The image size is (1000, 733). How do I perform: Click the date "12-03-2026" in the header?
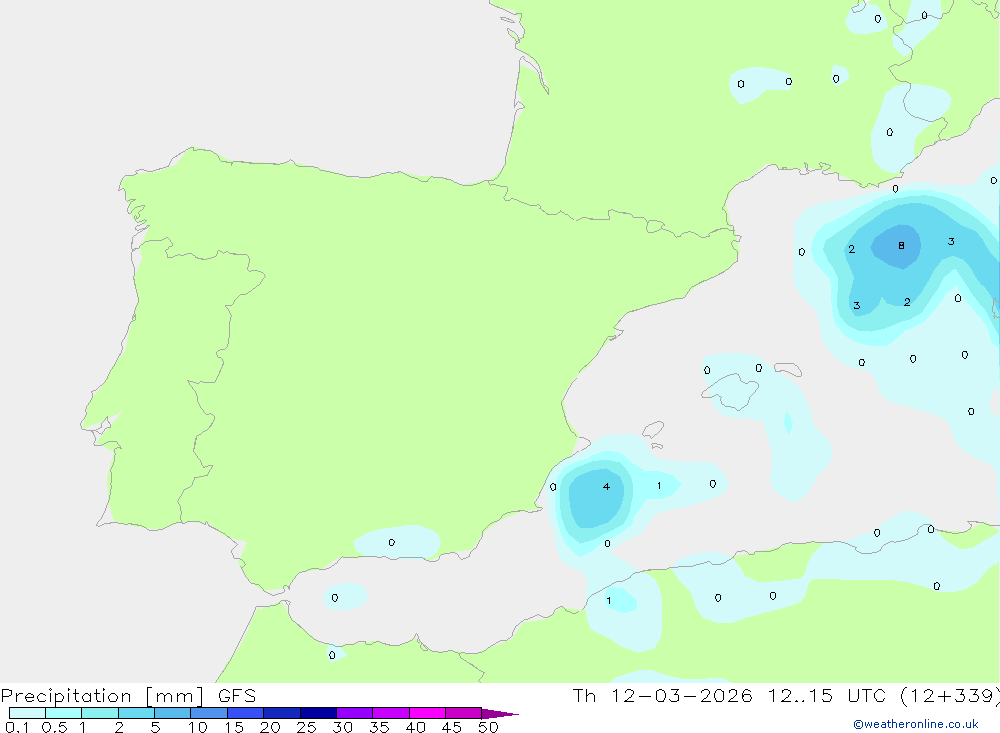682,695
